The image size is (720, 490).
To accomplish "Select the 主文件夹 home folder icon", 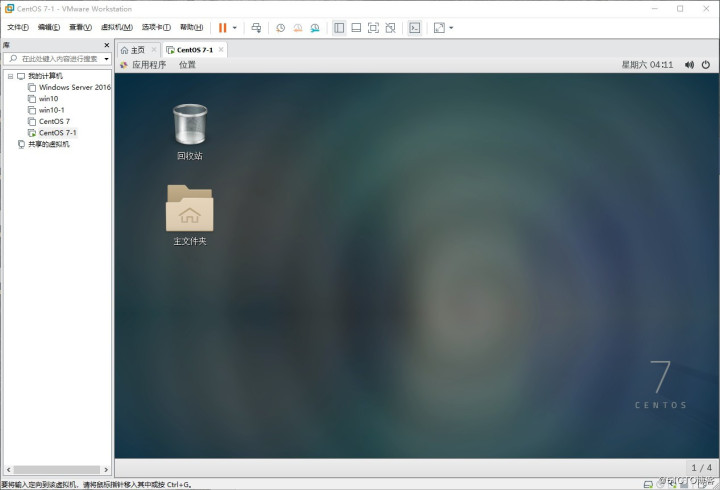I will tap(190, 215).
